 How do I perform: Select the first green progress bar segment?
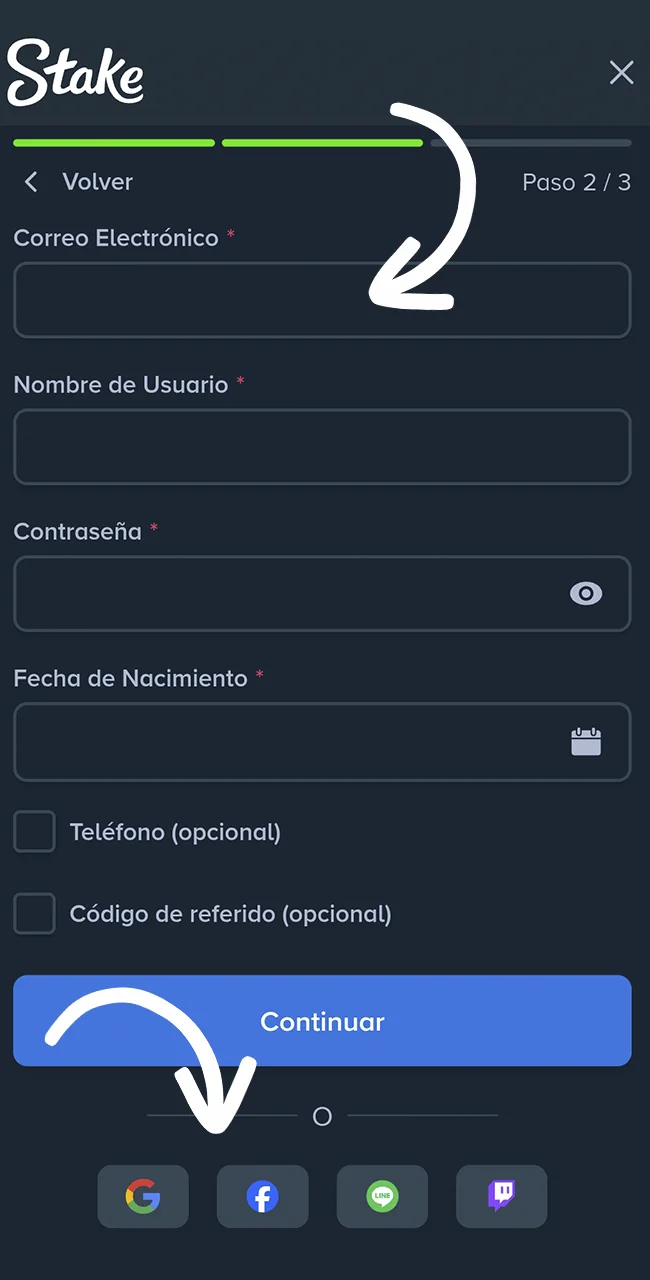tap(113, 143)
